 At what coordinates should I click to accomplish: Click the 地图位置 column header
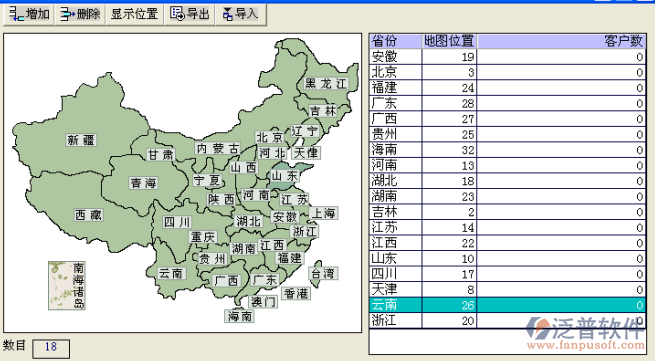tap(449, 41)
